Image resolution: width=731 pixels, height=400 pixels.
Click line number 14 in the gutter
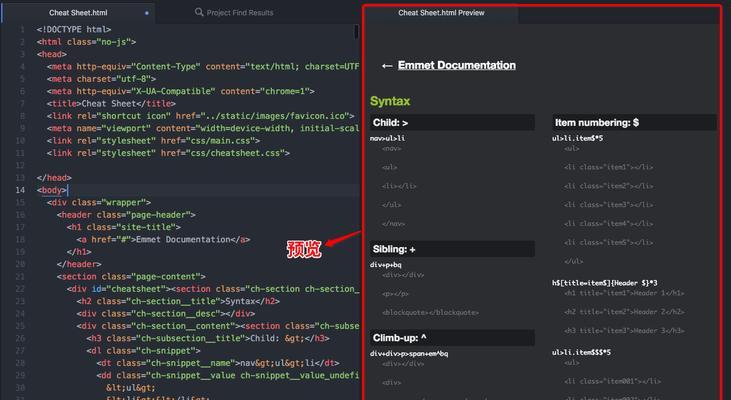[20, 190]
